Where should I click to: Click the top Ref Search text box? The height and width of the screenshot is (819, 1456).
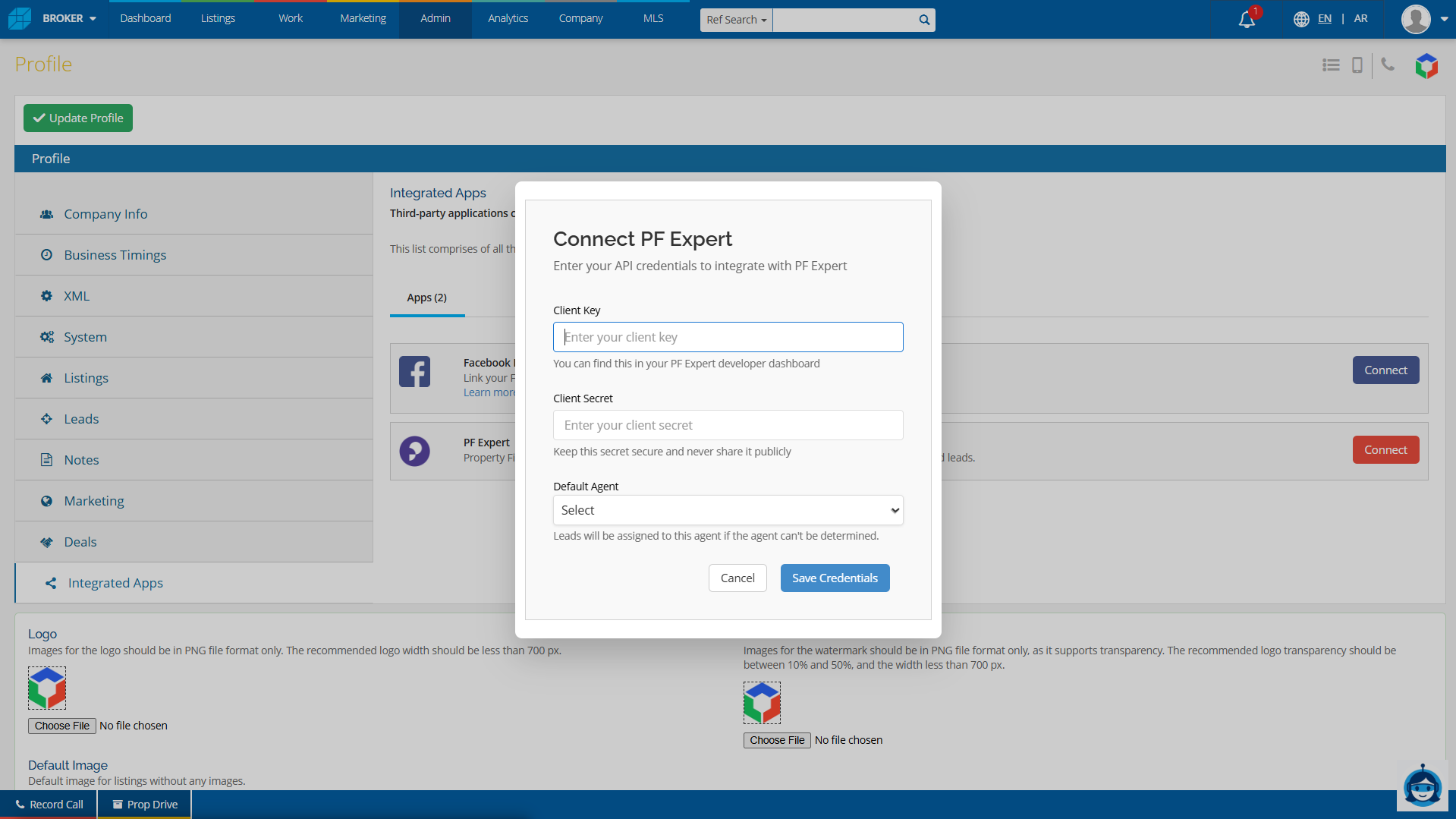844,20
